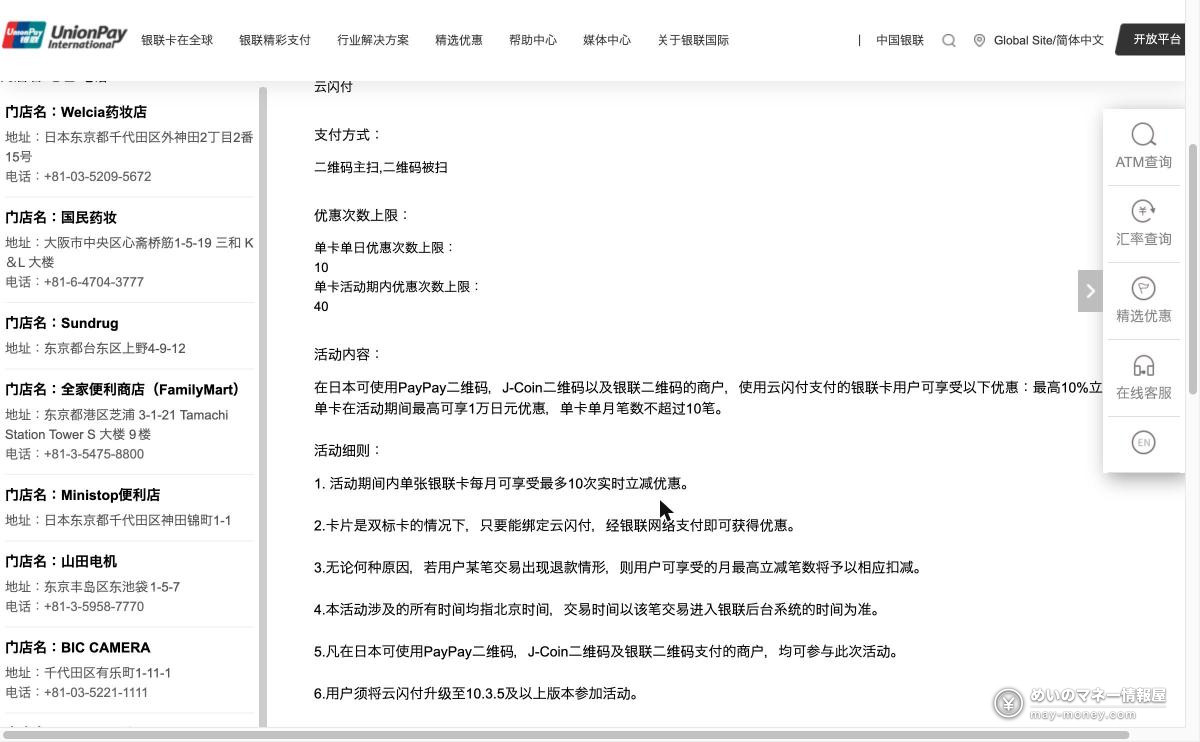The width and height of the screenshot is (1200, 742).
Task: Click the 支付方式： heading
Action: pos(348,135)
